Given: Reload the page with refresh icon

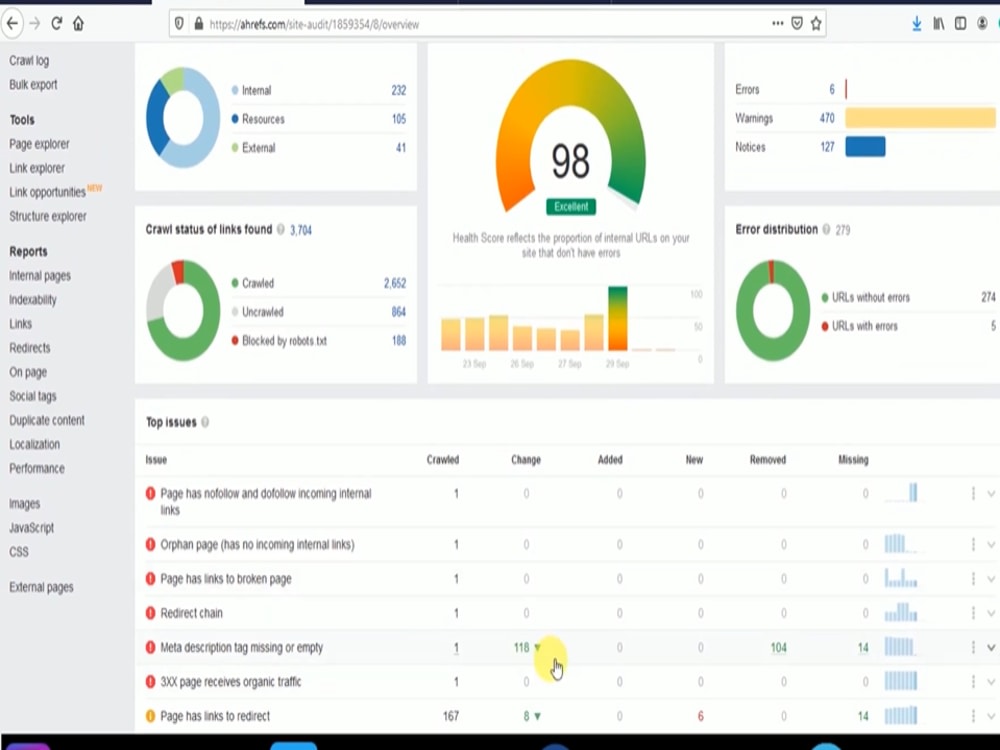Looking at the screenshot, I should pos(57,24).
